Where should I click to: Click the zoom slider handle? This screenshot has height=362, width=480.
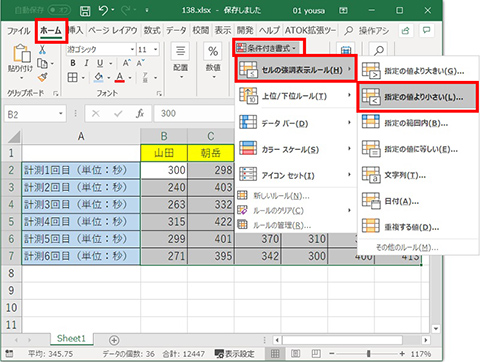(x=368, y=353)
